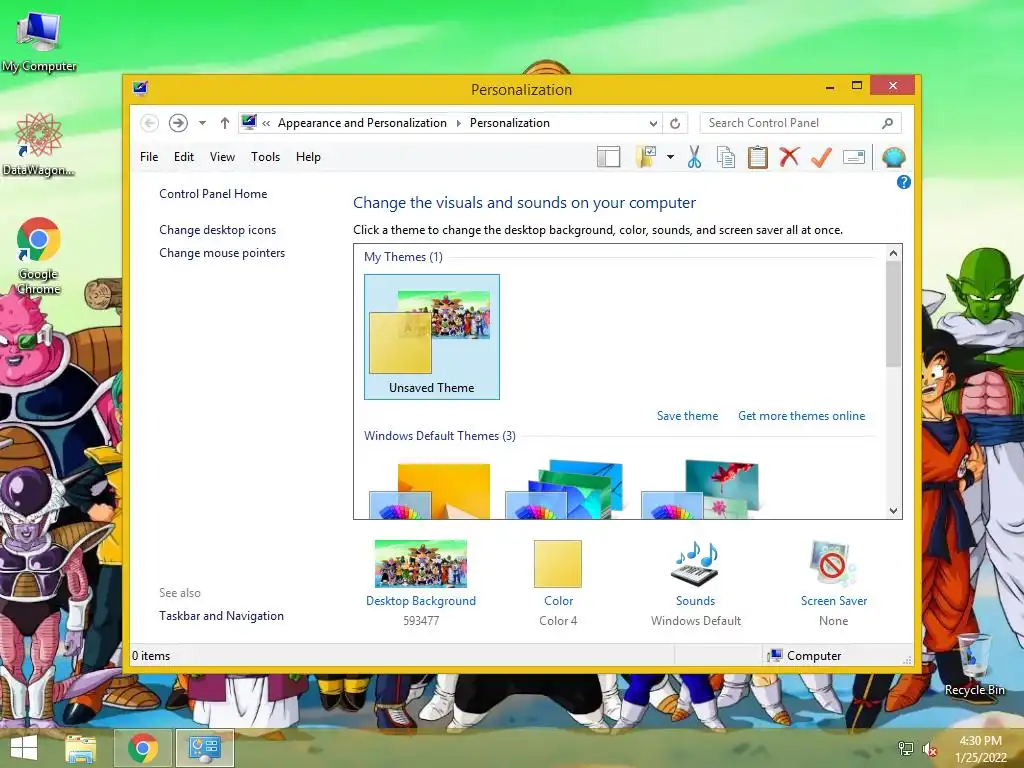Open My Computer desktop icon
The width and height of the screenshot is (1024, 768).
[x=39, y=40]
